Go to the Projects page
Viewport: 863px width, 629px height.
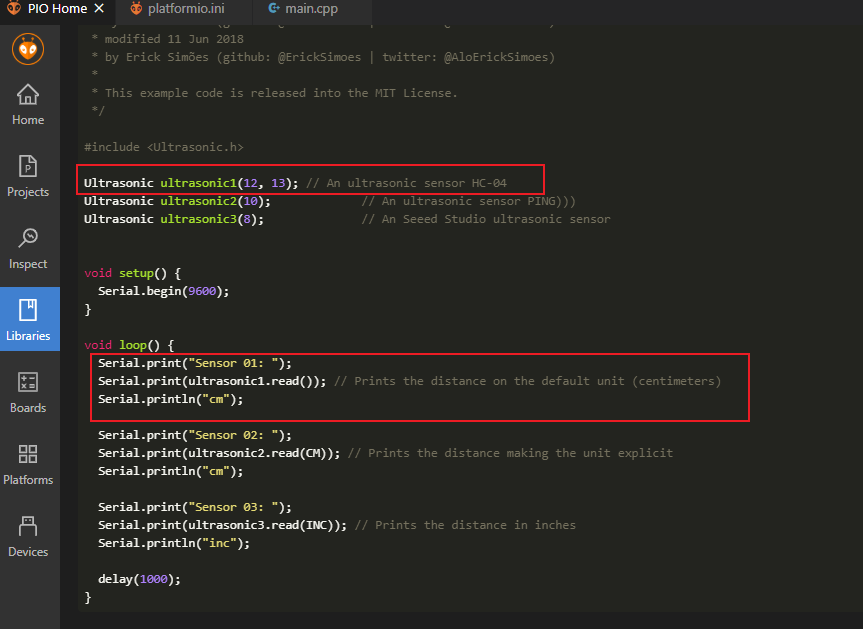[28, 178]
